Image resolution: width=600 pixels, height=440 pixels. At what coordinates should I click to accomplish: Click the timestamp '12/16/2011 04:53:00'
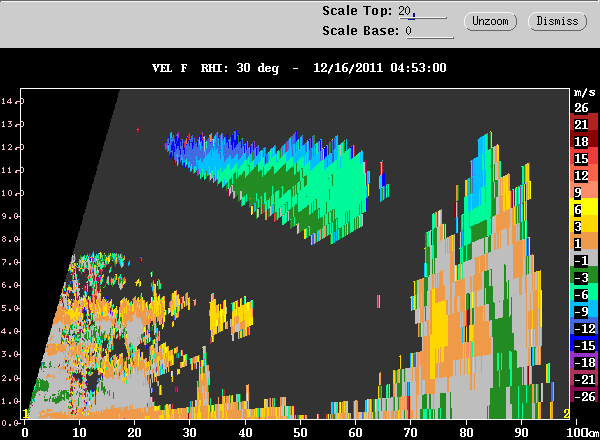click(x=380, y=68)
